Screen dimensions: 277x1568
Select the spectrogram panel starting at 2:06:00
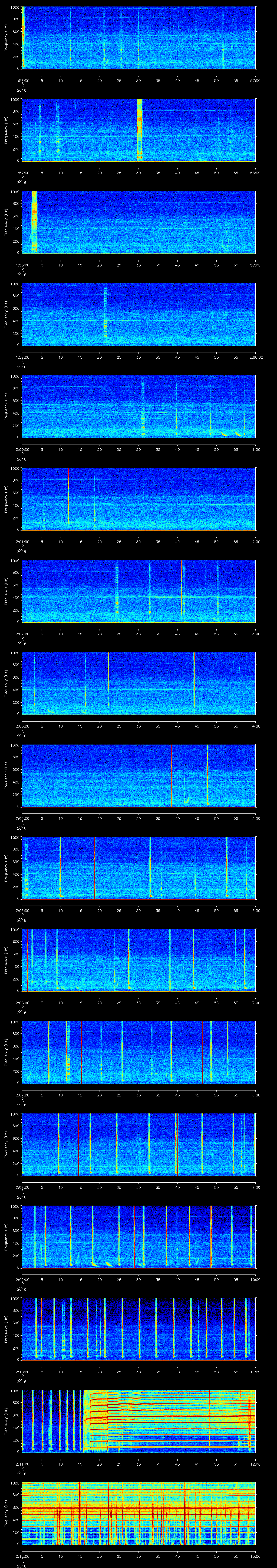click(139, 960)
